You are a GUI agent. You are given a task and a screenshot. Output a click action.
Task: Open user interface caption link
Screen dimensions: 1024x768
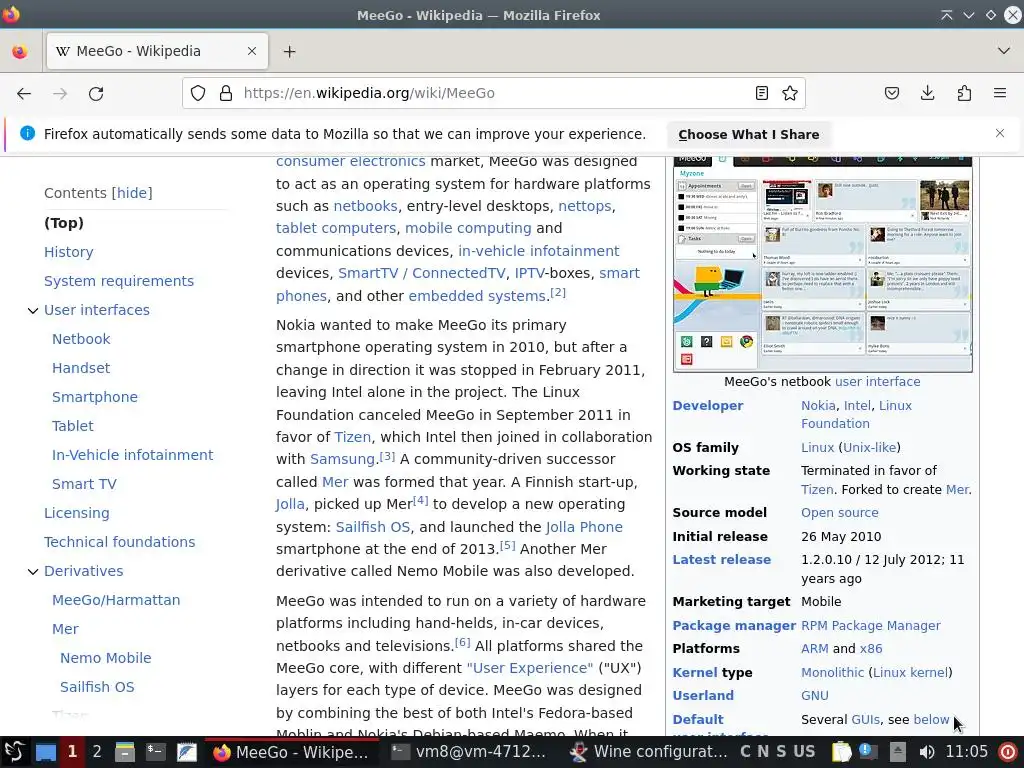point(877,381)
